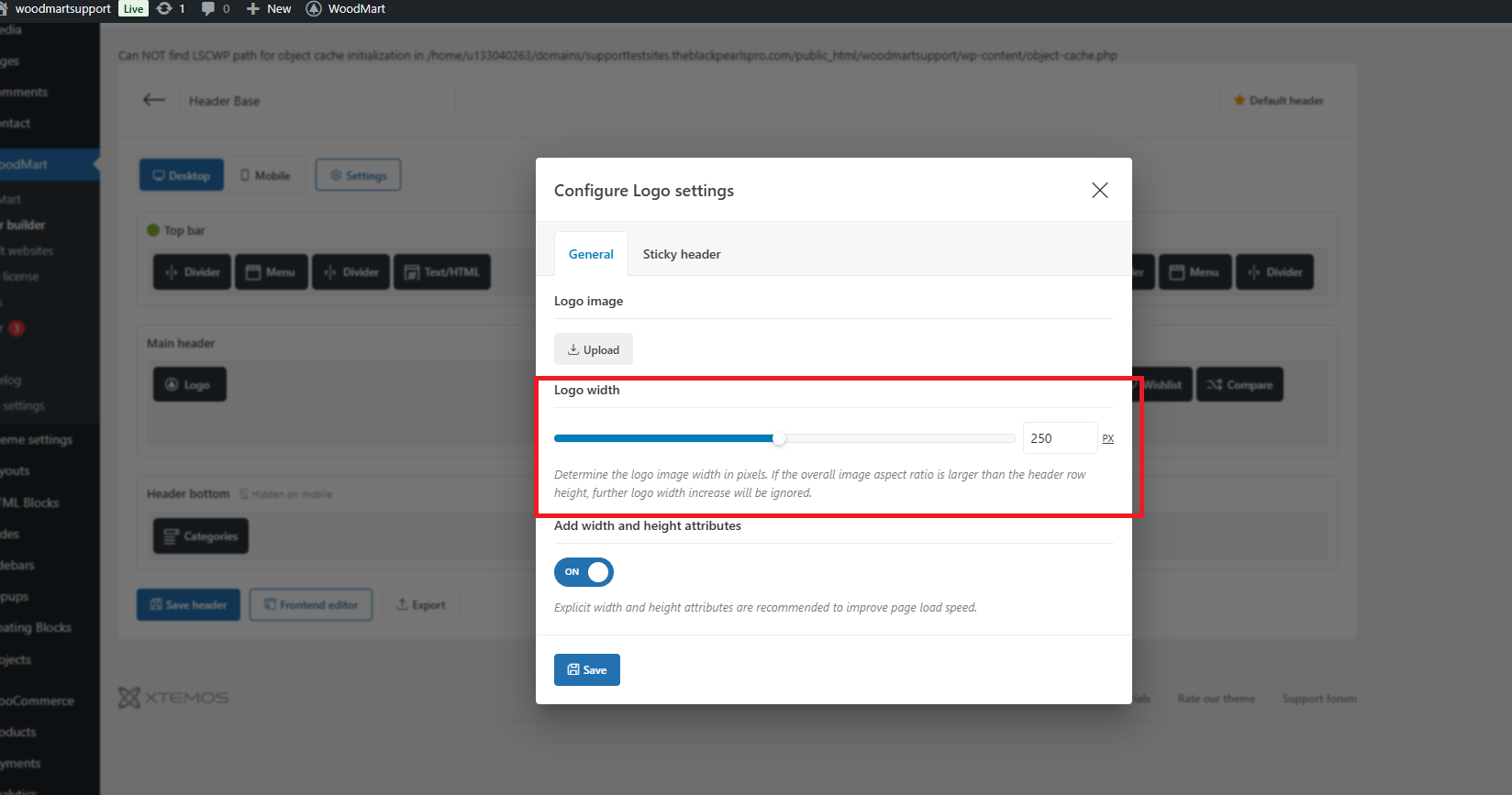1512x795 pixels.
Task: Switch to the General tab
Action: point(591,254)
